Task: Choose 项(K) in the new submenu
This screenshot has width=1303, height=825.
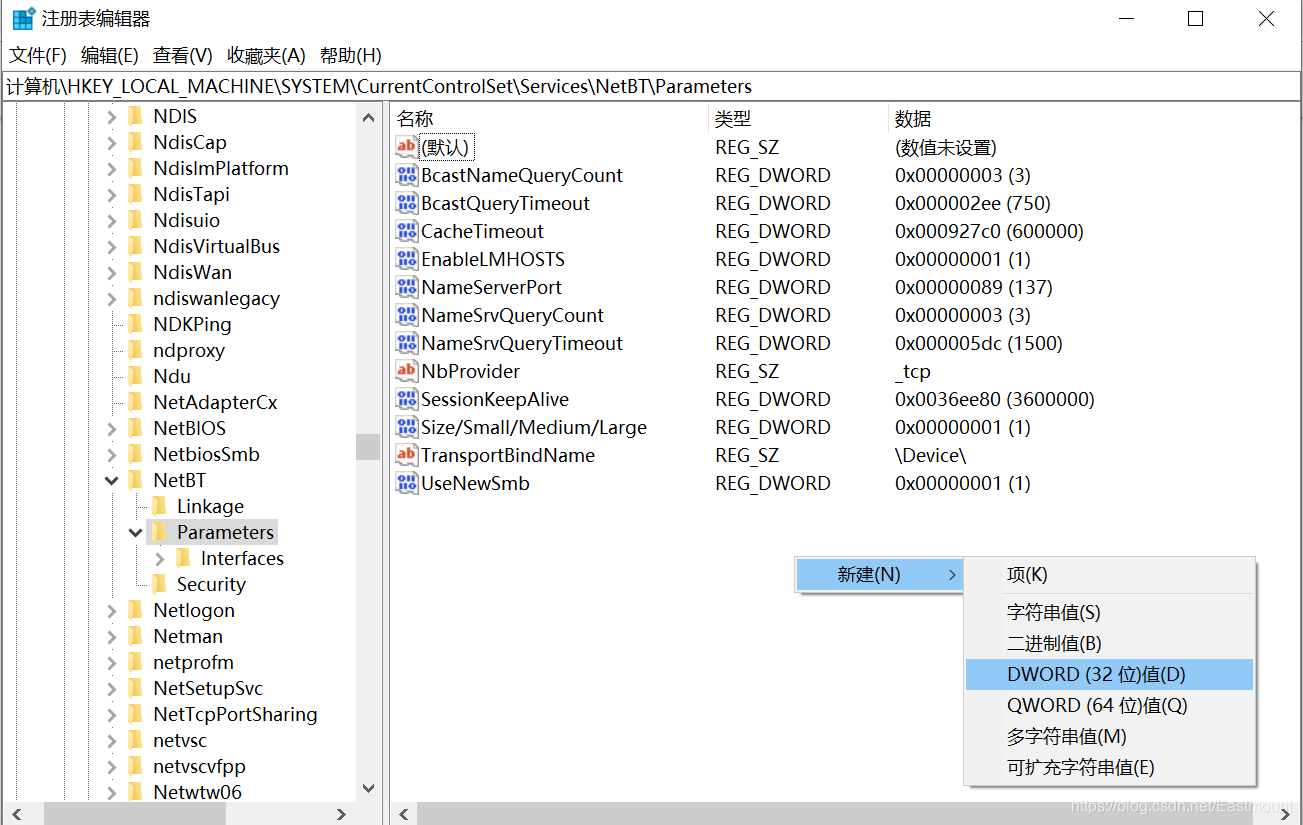Action: (1109, 575)
